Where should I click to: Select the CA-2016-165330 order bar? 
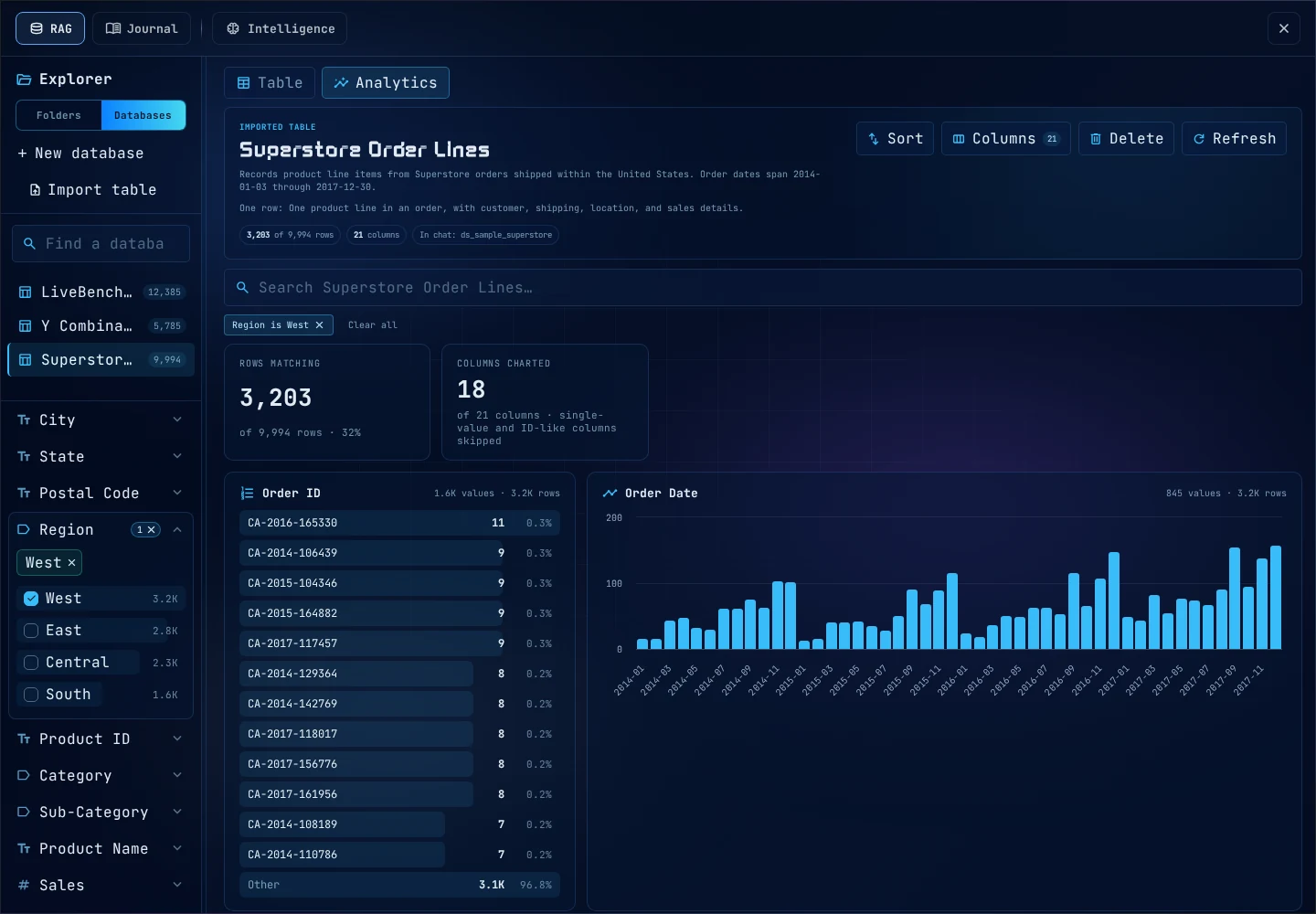pyautogui.click(x=399, y=523)
